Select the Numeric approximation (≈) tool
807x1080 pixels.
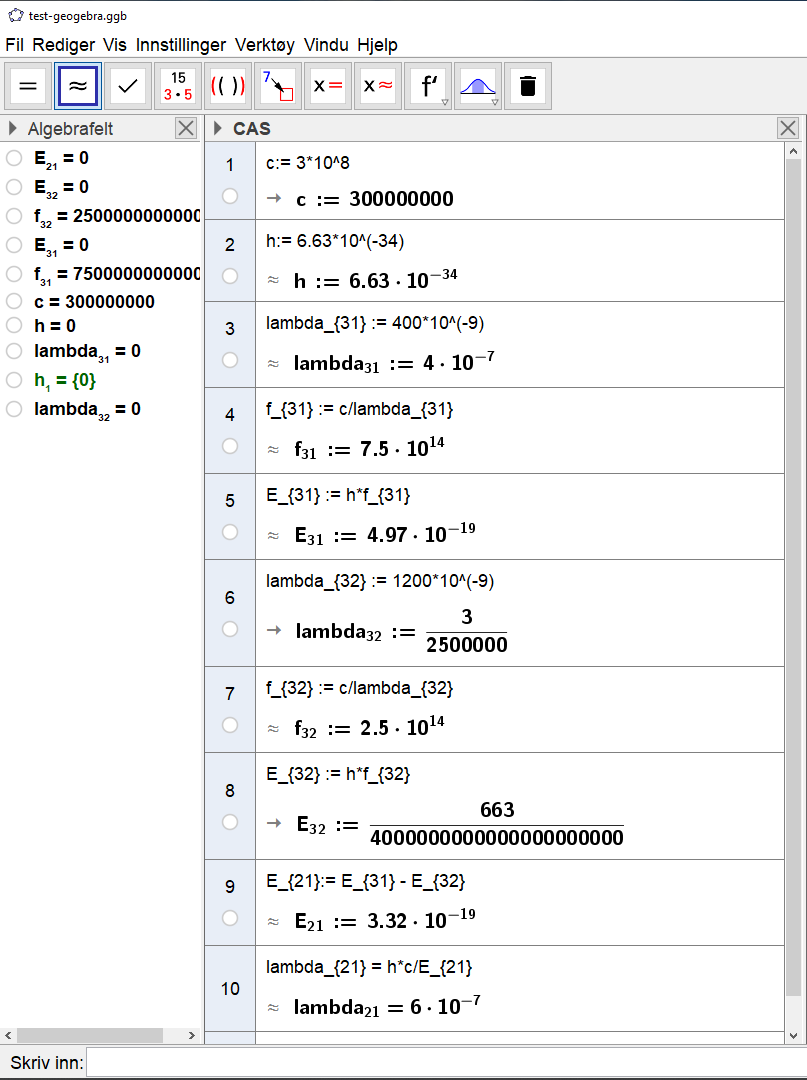(x=78, y=86)
